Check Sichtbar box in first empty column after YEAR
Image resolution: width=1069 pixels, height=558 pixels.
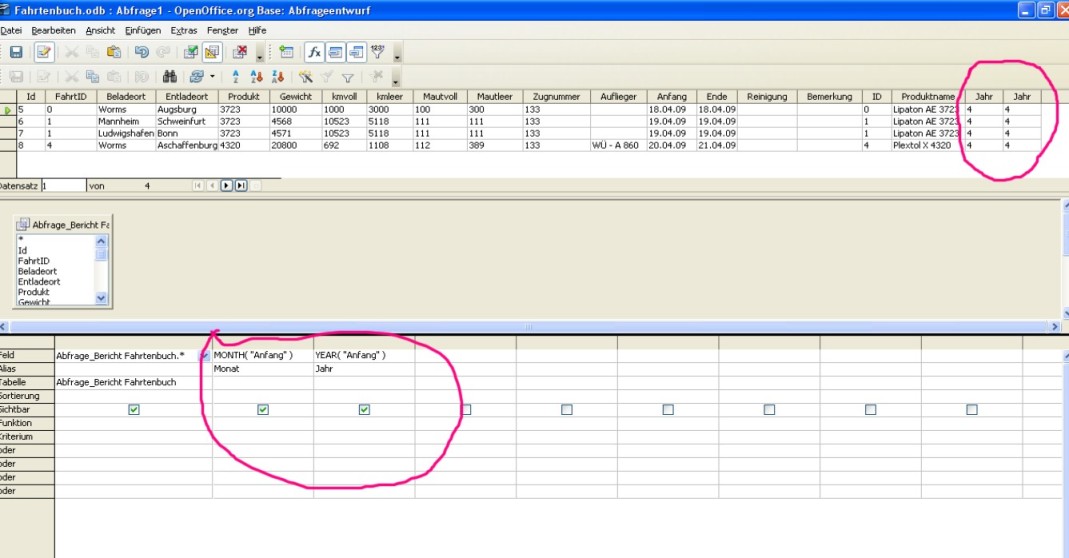coord(466,409)
